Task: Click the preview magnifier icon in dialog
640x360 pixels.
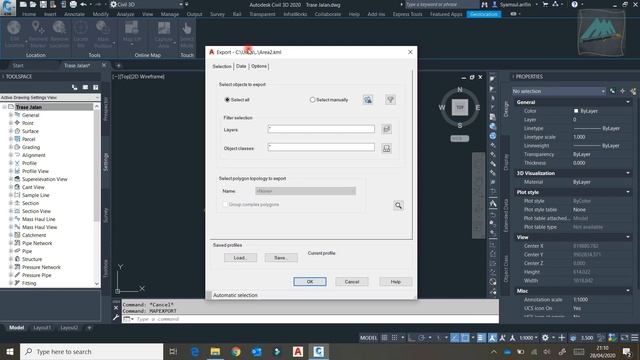Action: tap(398, 205)
